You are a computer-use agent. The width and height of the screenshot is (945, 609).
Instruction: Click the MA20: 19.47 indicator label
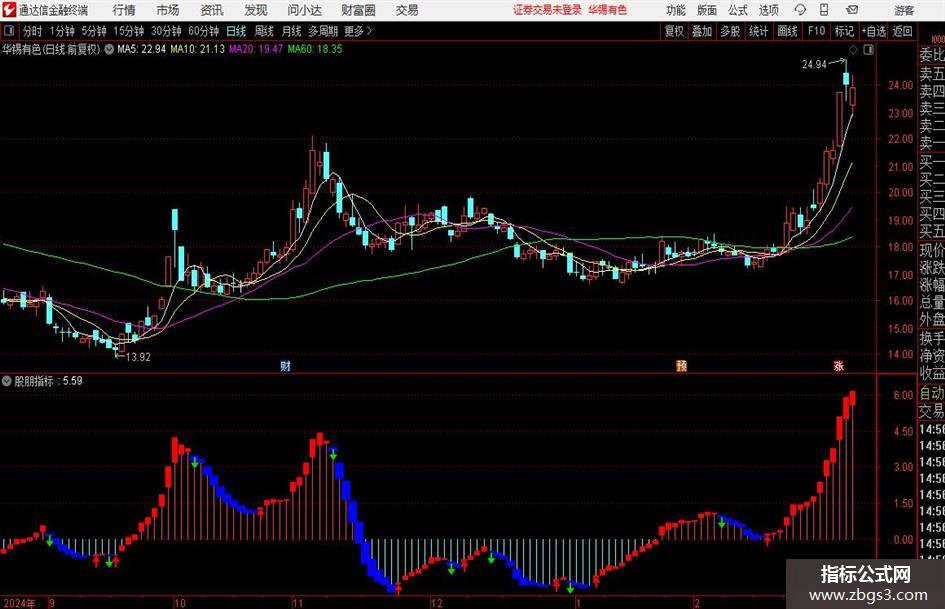pyautogui.click(x=256, y=49)
